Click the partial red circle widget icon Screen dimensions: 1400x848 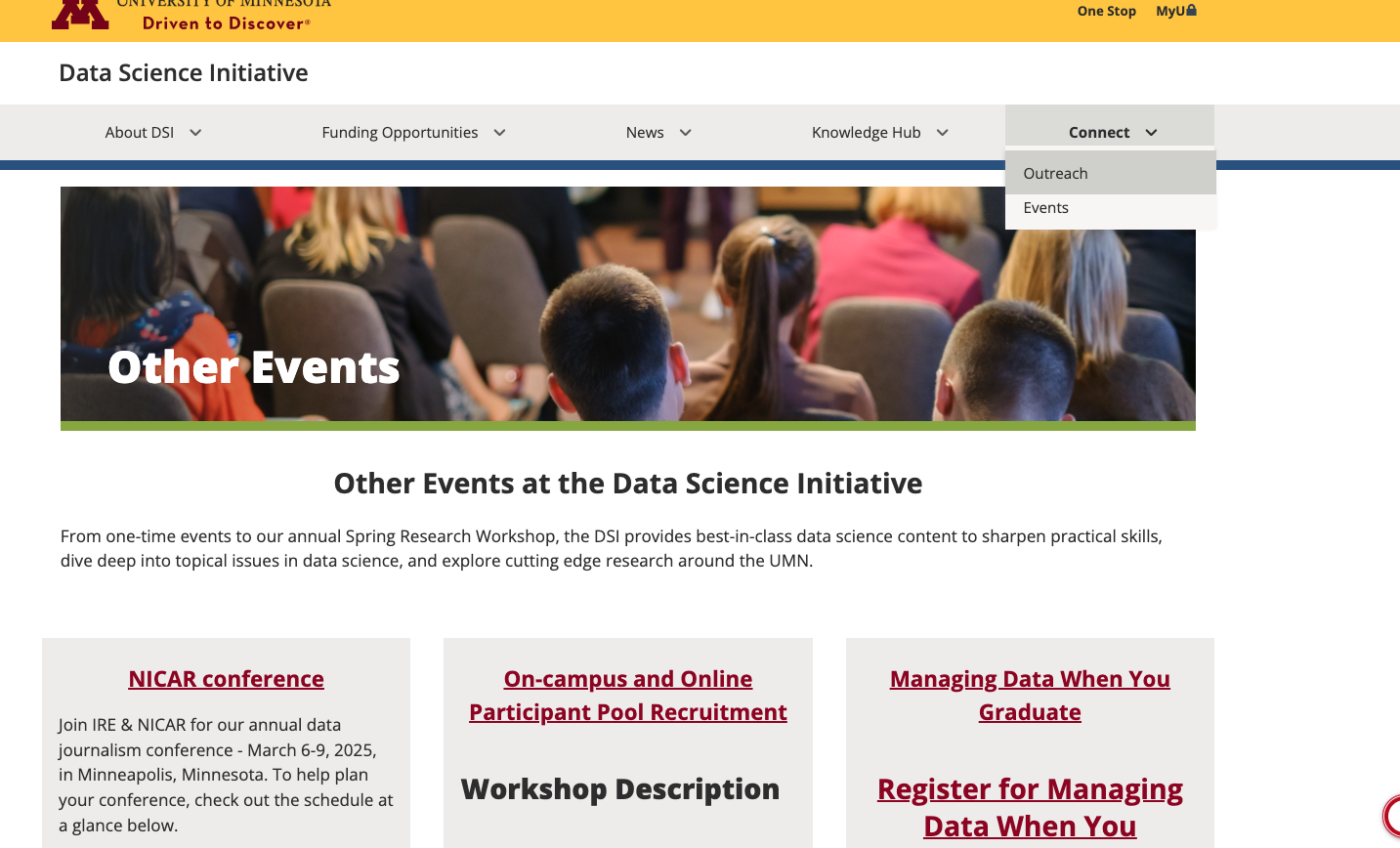pyautogui.click(x=1391, y=816)
